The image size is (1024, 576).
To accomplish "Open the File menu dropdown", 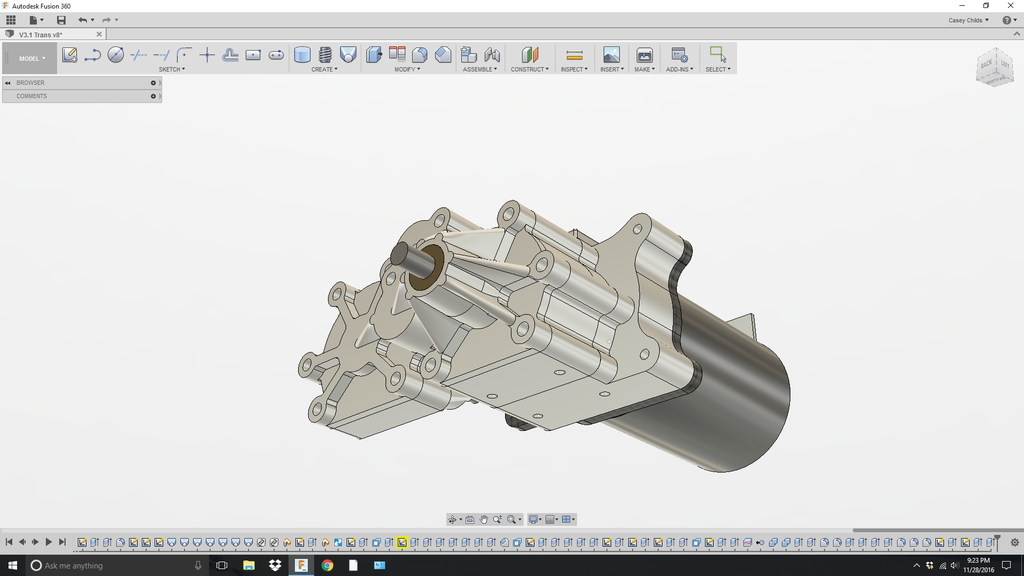I will (x=36, y=20).
